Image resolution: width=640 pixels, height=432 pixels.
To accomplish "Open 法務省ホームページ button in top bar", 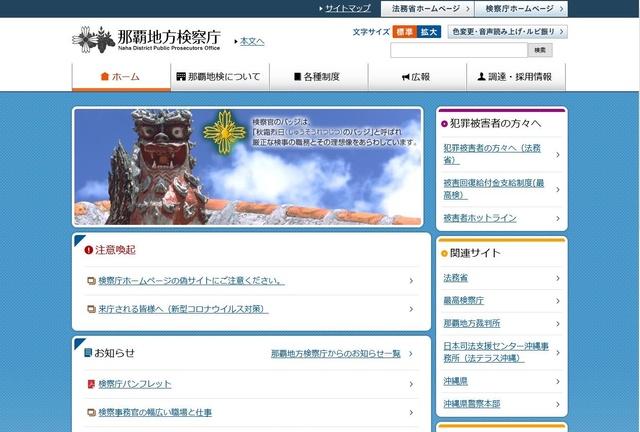I will tap(427, 9).
